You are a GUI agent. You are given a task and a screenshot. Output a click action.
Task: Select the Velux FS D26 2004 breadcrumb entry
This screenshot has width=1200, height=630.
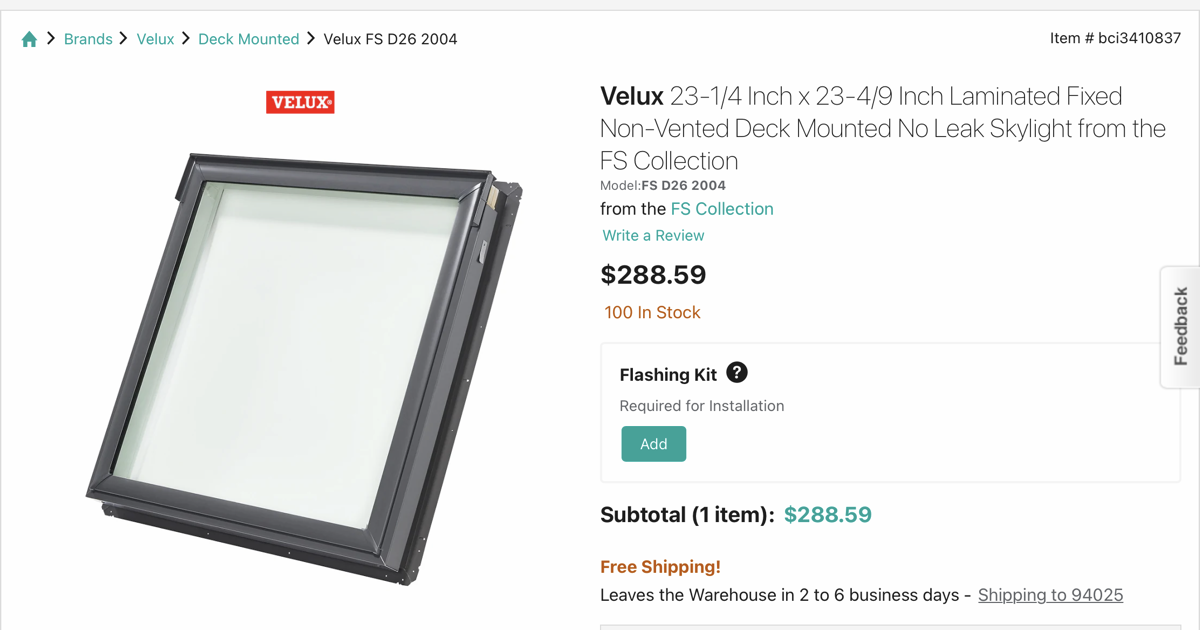click(x=390, y=38)
